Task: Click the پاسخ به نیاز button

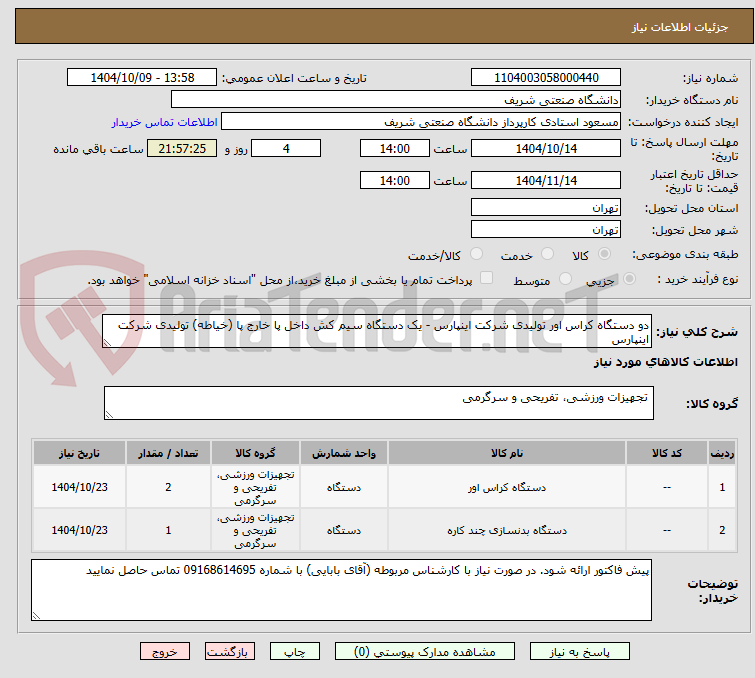Action: [x=580, y=652]
